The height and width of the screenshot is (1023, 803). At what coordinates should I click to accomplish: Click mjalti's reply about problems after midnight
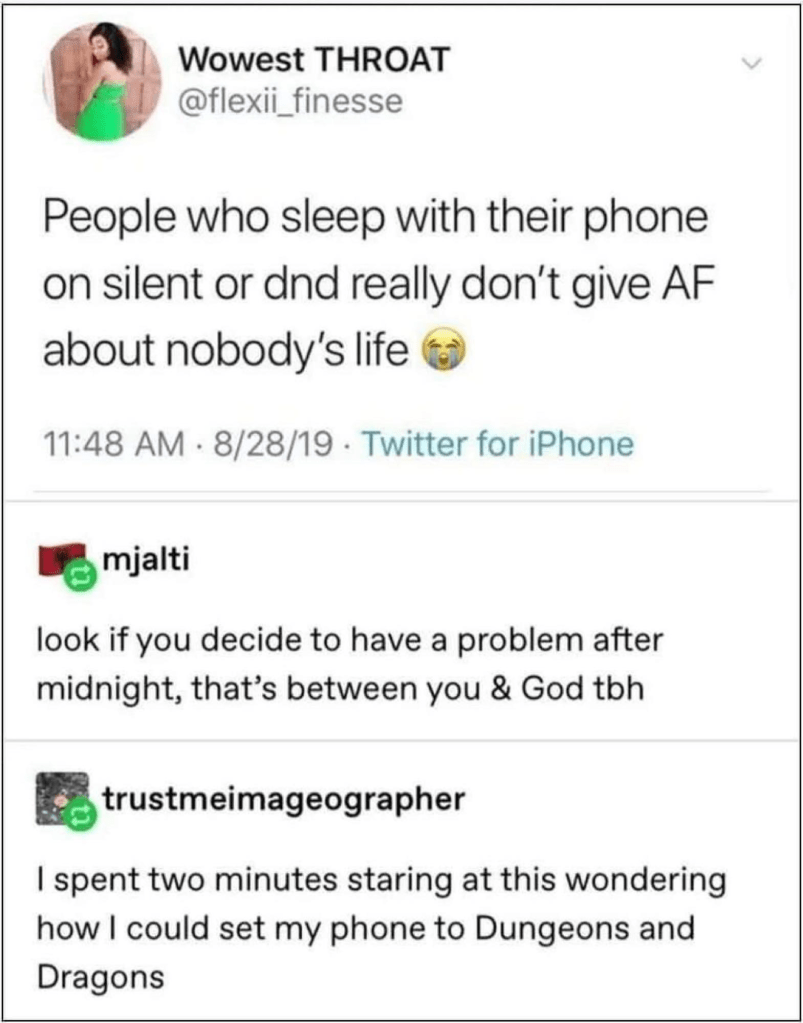pos(352,664)
